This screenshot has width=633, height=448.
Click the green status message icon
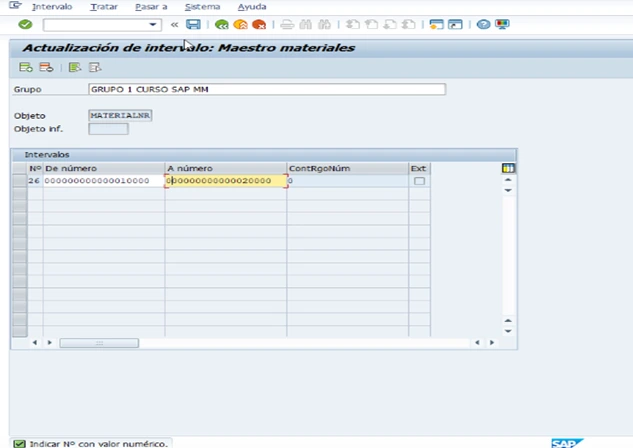(x=19, y=444)
